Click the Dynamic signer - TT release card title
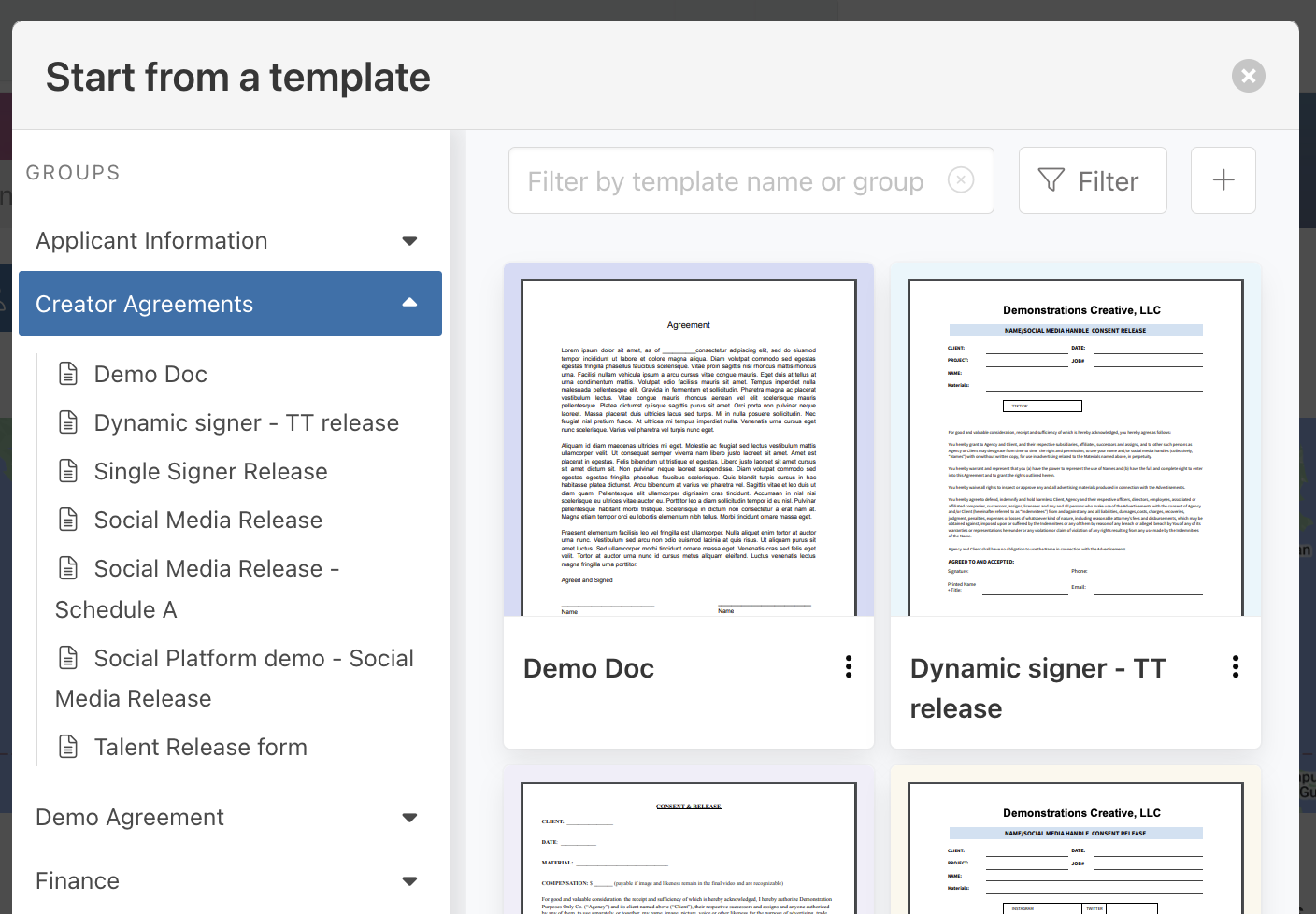 [1038, 688]
